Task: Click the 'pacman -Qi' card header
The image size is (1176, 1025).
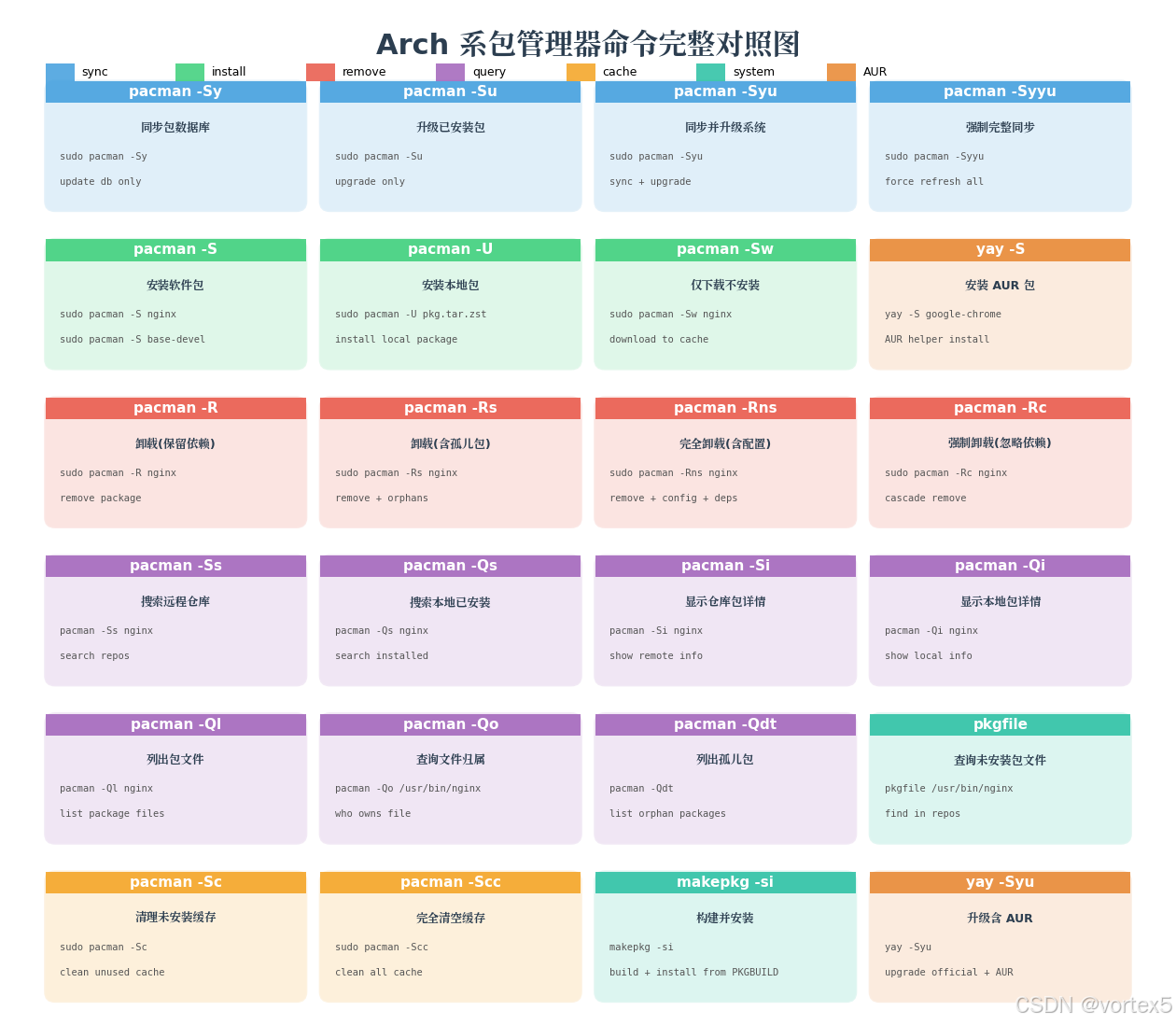Action: coord(1000,566)
